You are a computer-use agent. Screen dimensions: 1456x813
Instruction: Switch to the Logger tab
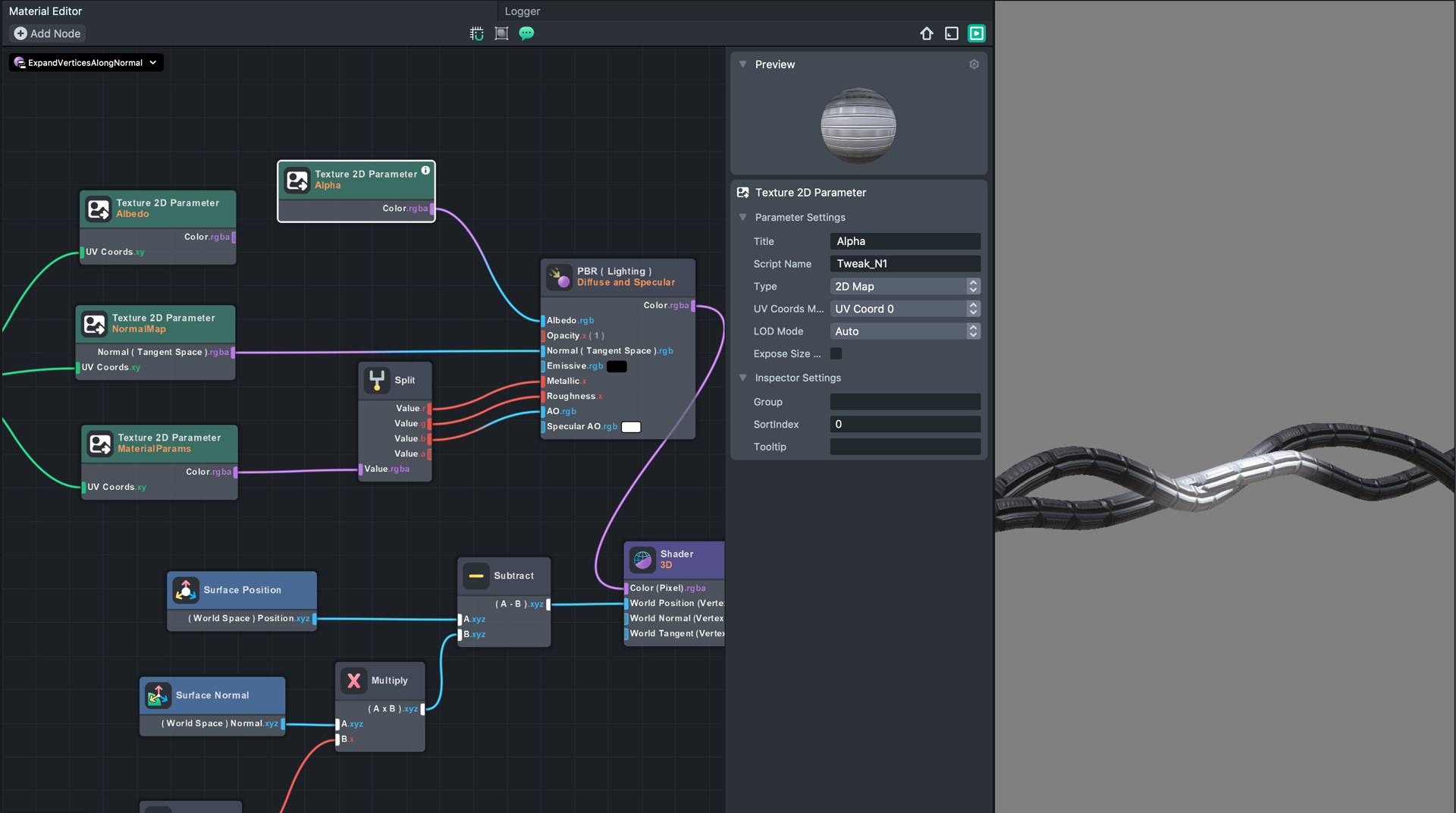coord(522,11)
